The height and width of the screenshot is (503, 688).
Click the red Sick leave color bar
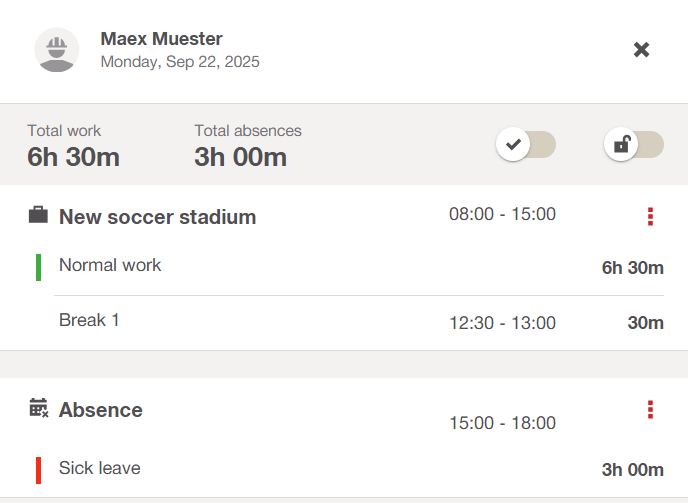click(38, 469)
